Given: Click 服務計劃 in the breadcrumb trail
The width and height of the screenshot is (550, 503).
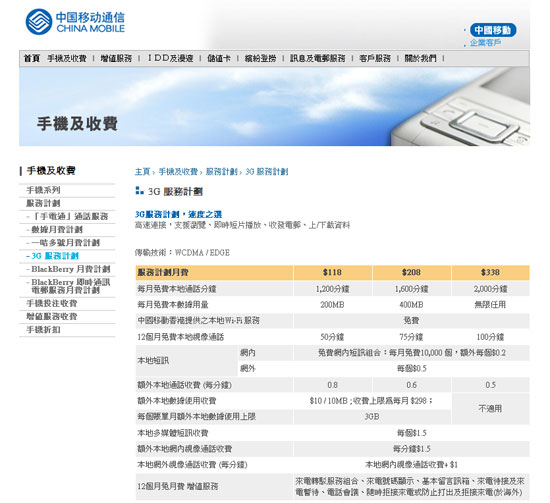Looking at the screenshot, I should 221,172.
